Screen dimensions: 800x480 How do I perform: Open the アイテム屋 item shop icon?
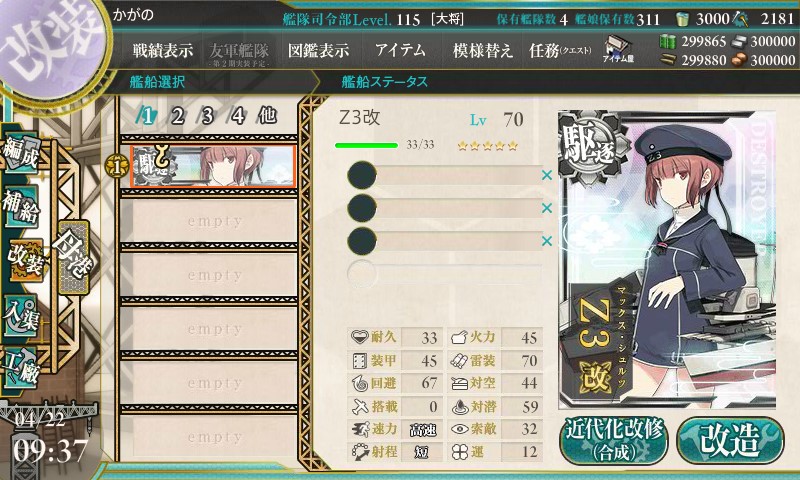(x=617, y=49)
